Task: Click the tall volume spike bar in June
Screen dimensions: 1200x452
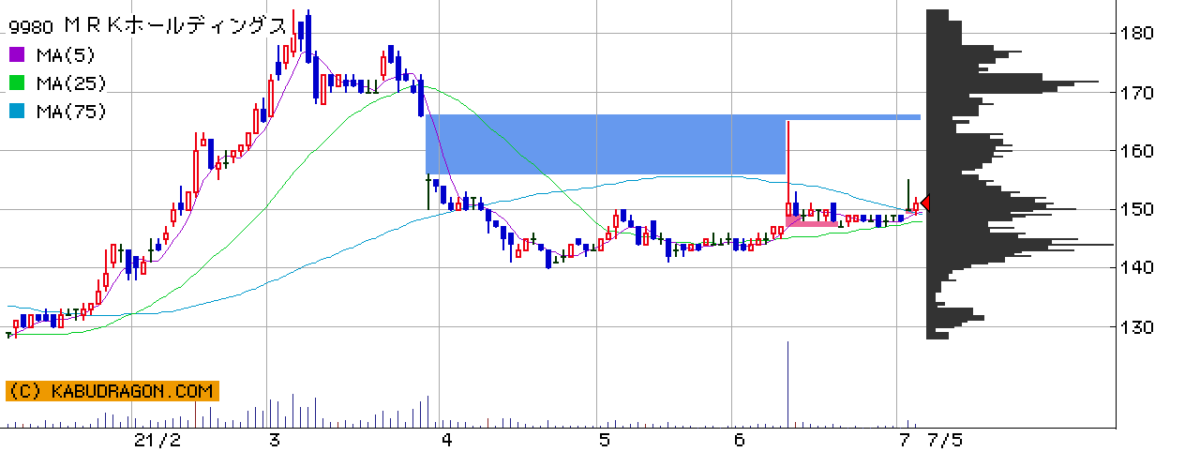Action: pos(788,384)
